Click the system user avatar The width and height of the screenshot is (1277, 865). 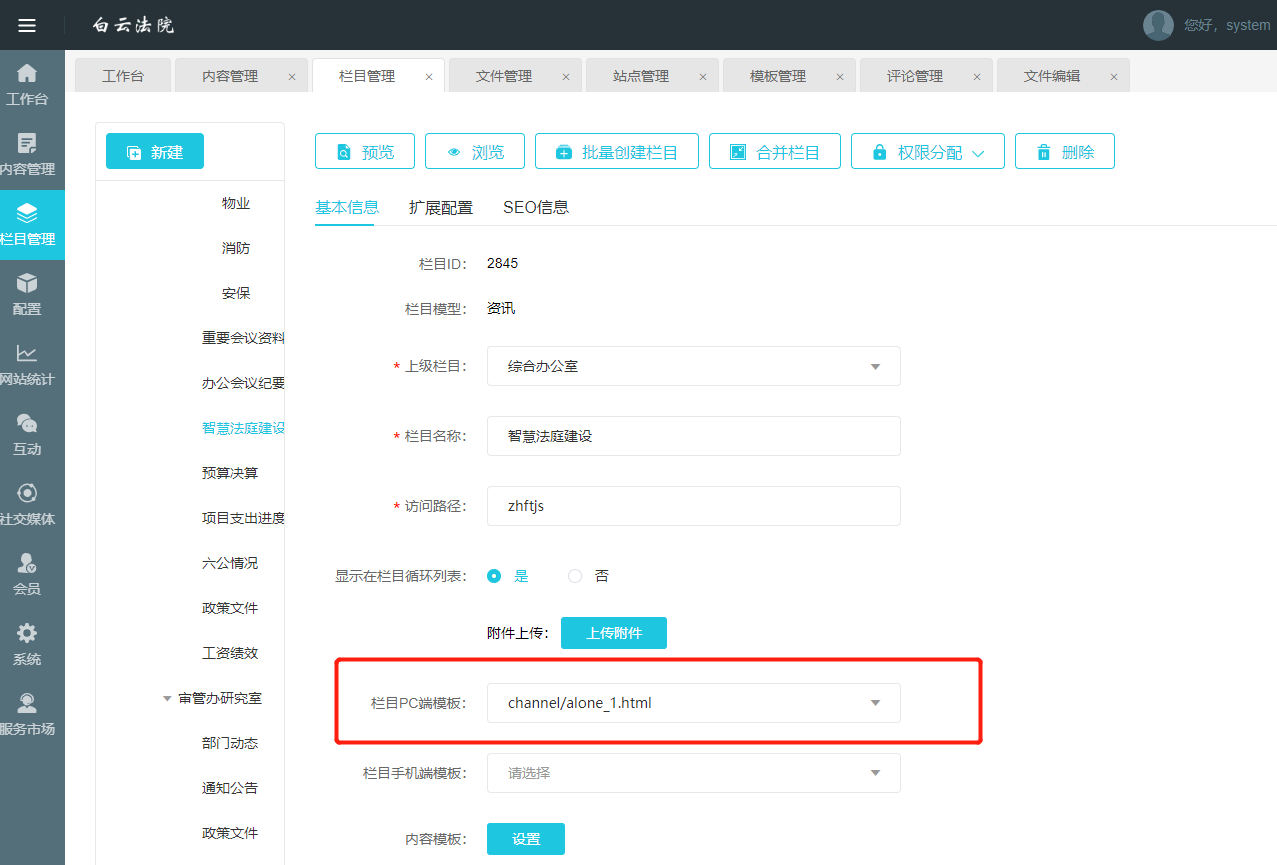coord(1158,25)
